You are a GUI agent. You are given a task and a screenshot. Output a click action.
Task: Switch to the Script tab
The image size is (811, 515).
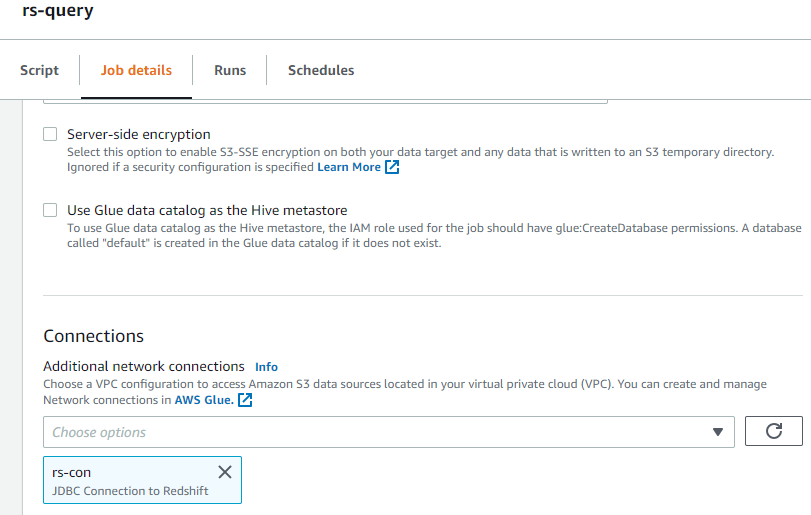click(x=39, y=70)
